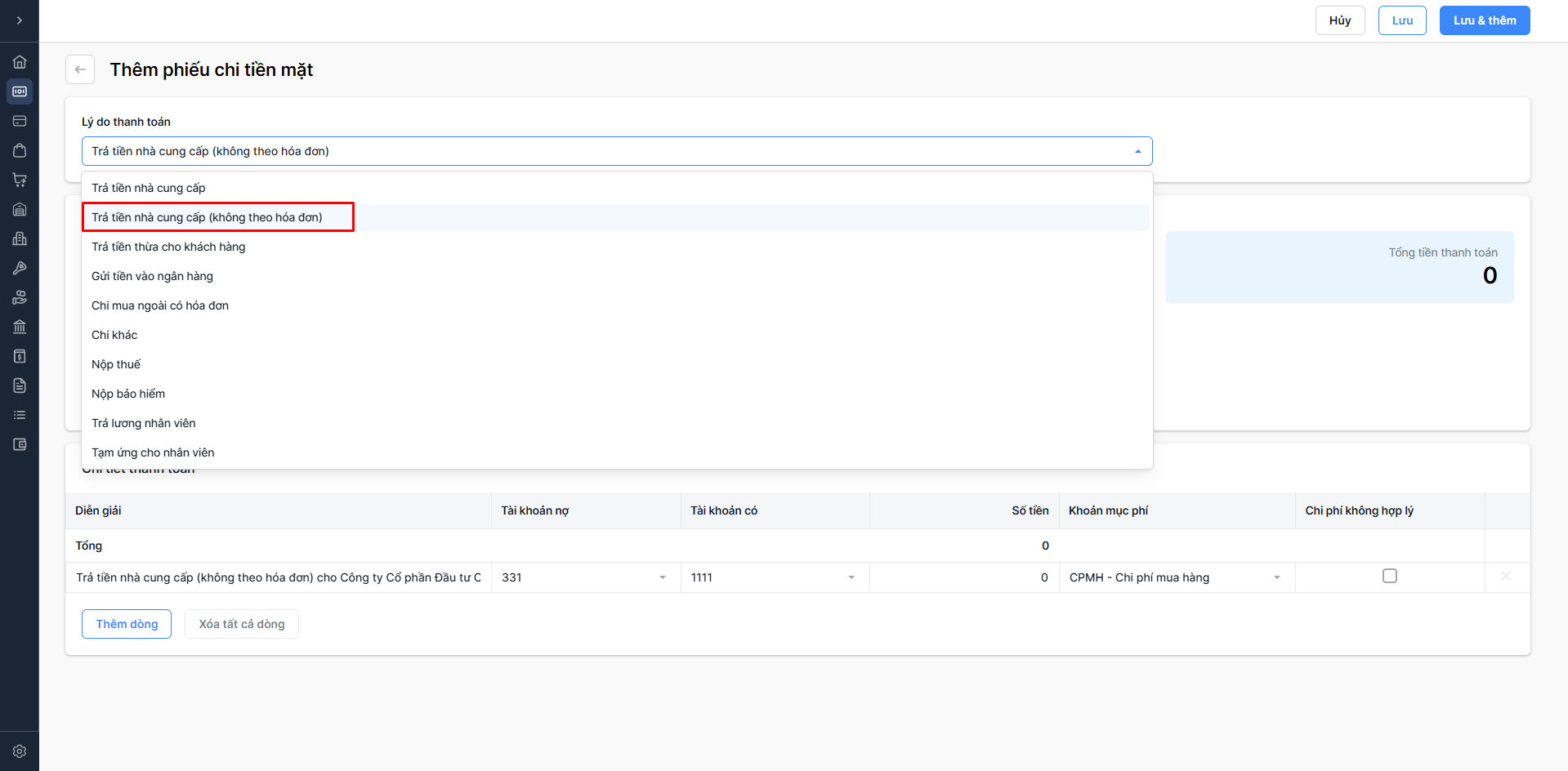Click the home icon in sidebar
The image size is (1568, 771).
point(20,62)
